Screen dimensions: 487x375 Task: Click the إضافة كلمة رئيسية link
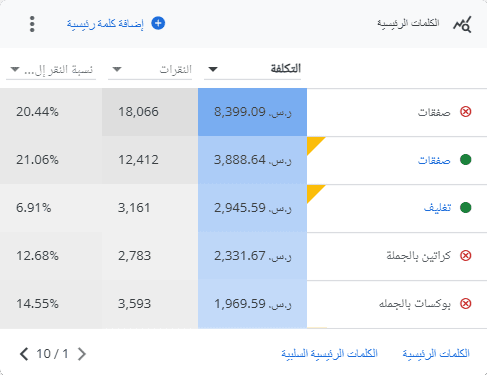pyautogui.click(x=105, y=24)
